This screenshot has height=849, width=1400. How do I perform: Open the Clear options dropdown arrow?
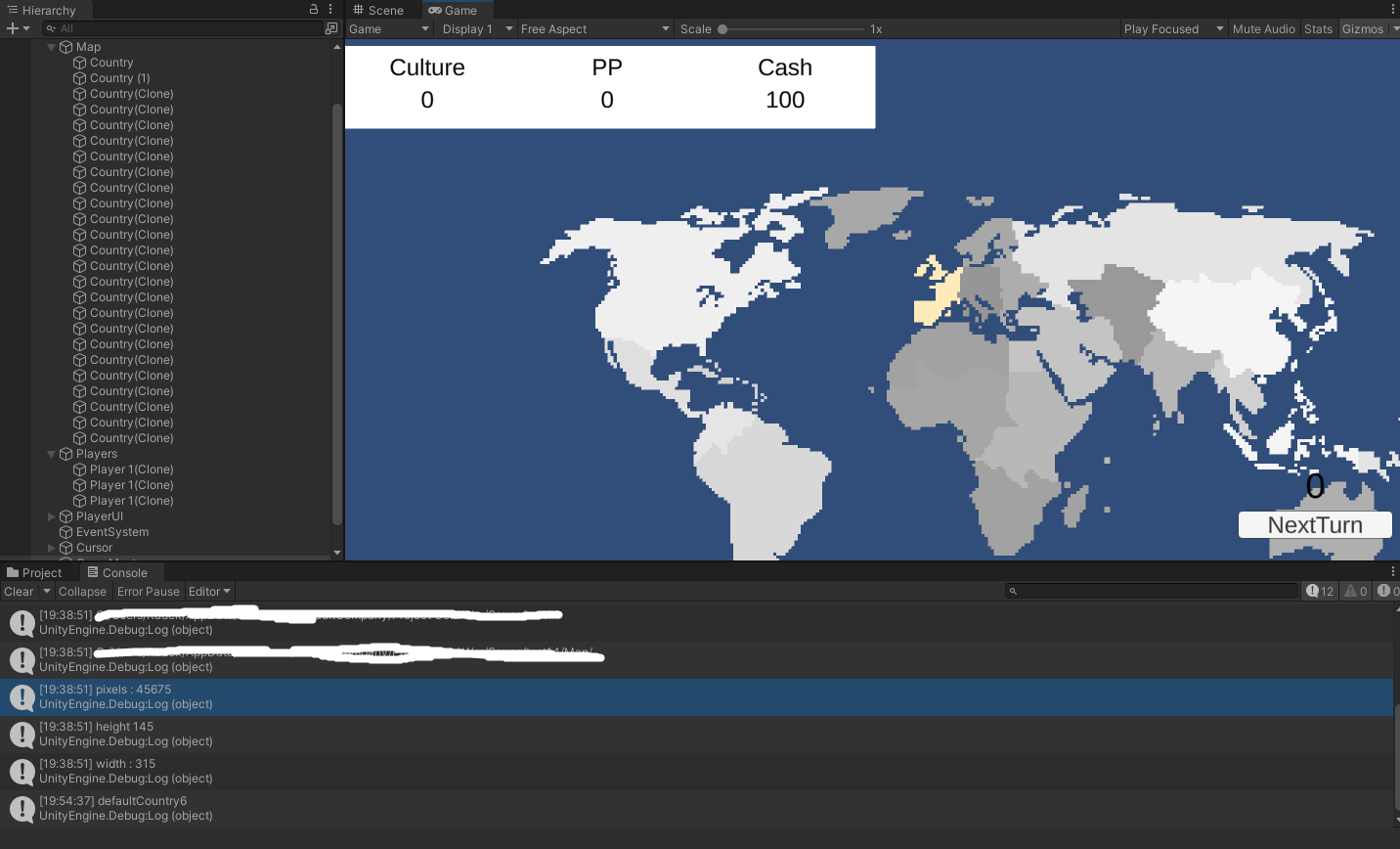pyautogui.click(x=46, y=592)
